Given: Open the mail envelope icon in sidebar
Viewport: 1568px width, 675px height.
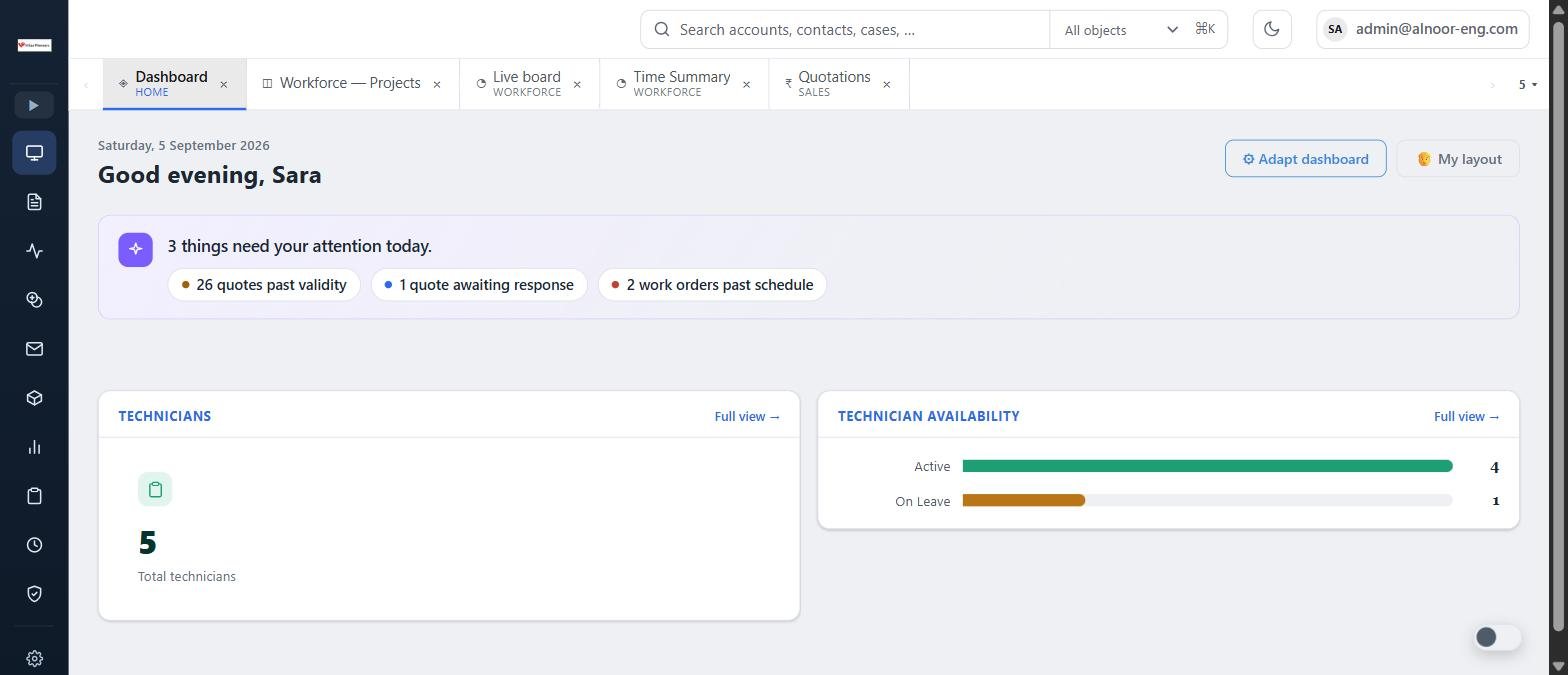Looking at the screenshot, I should pyautogui.click(x=34, y=349).
